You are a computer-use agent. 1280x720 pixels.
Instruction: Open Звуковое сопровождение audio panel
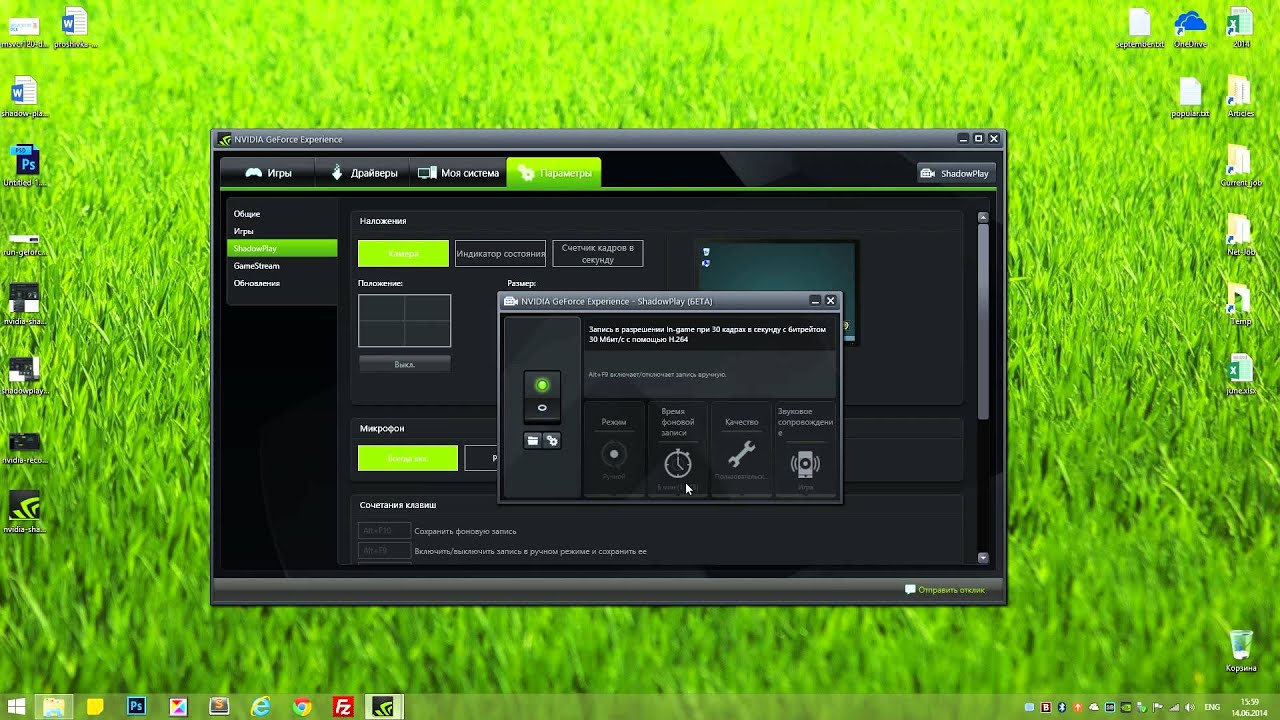point(805,449)
